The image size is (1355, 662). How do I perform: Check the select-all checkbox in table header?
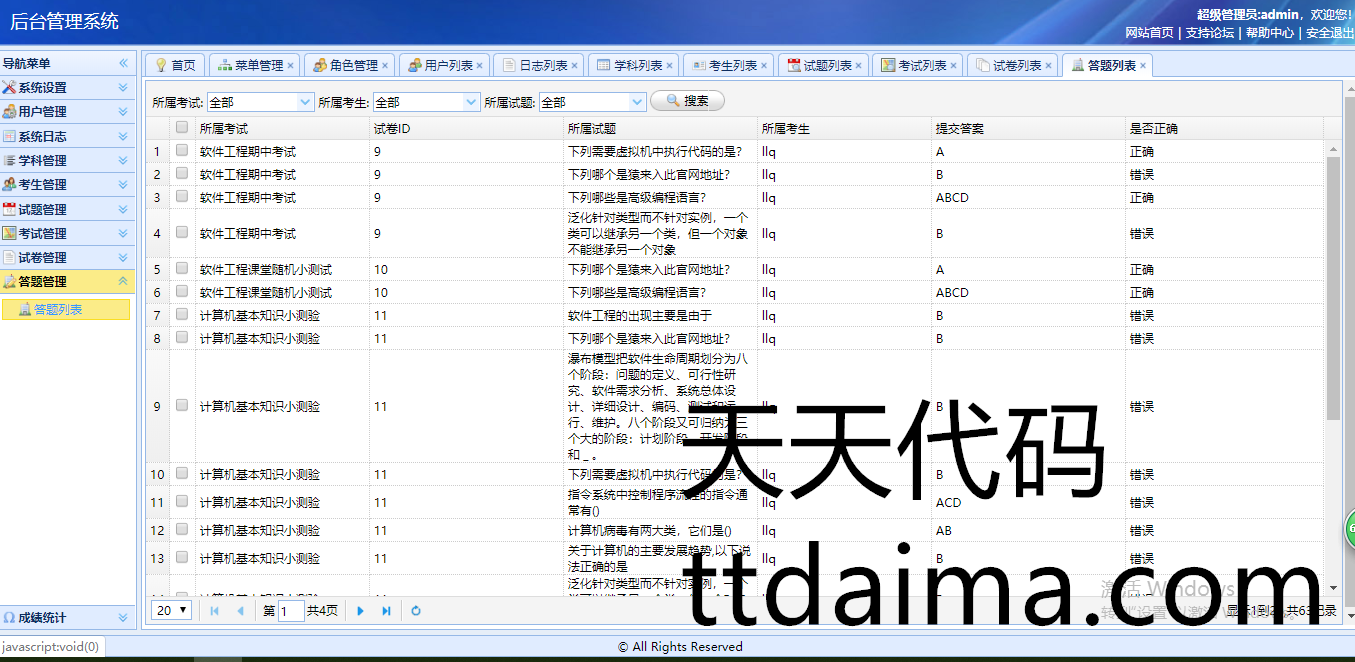click(182, 127)
